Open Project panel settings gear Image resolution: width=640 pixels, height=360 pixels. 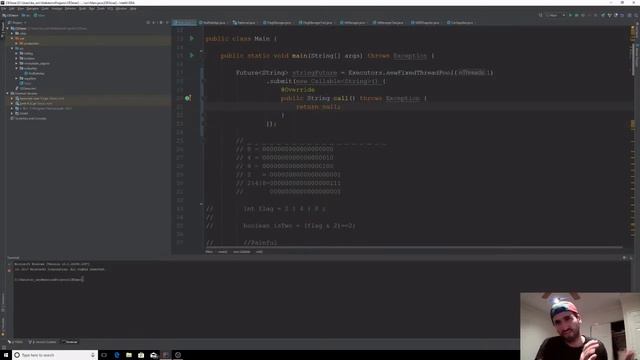point(161,22)
